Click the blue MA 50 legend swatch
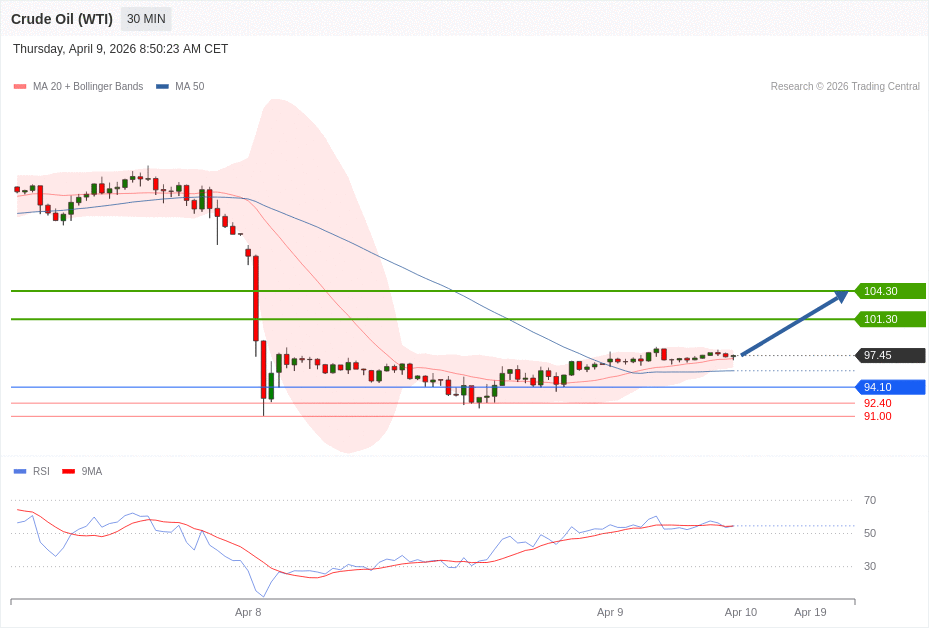Viewport: 929px width, 629px height. click(162, 87)
